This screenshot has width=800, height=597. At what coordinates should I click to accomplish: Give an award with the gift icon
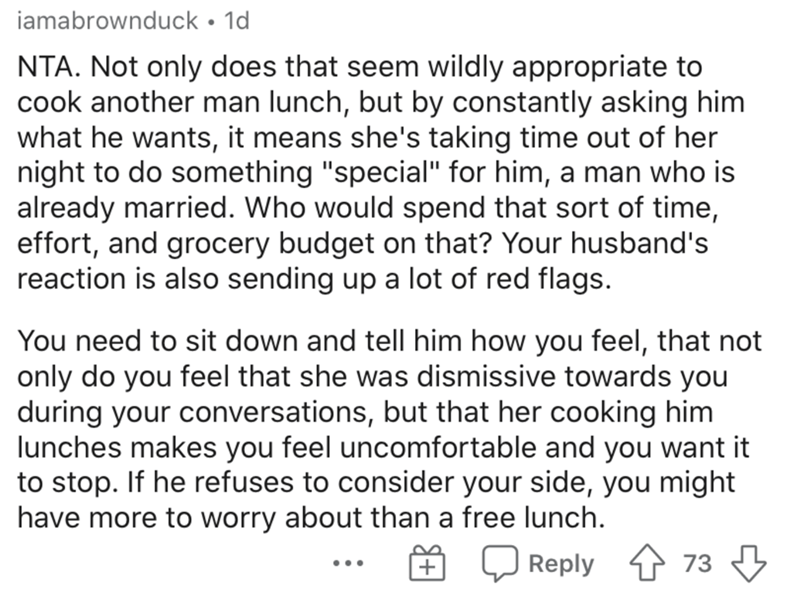[x=427, y=563]
